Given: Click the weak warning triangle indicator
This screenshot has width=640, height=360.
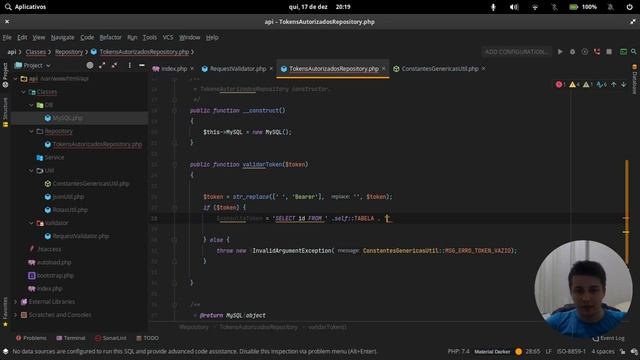Looking at the screenshot, I should (588, 84).
